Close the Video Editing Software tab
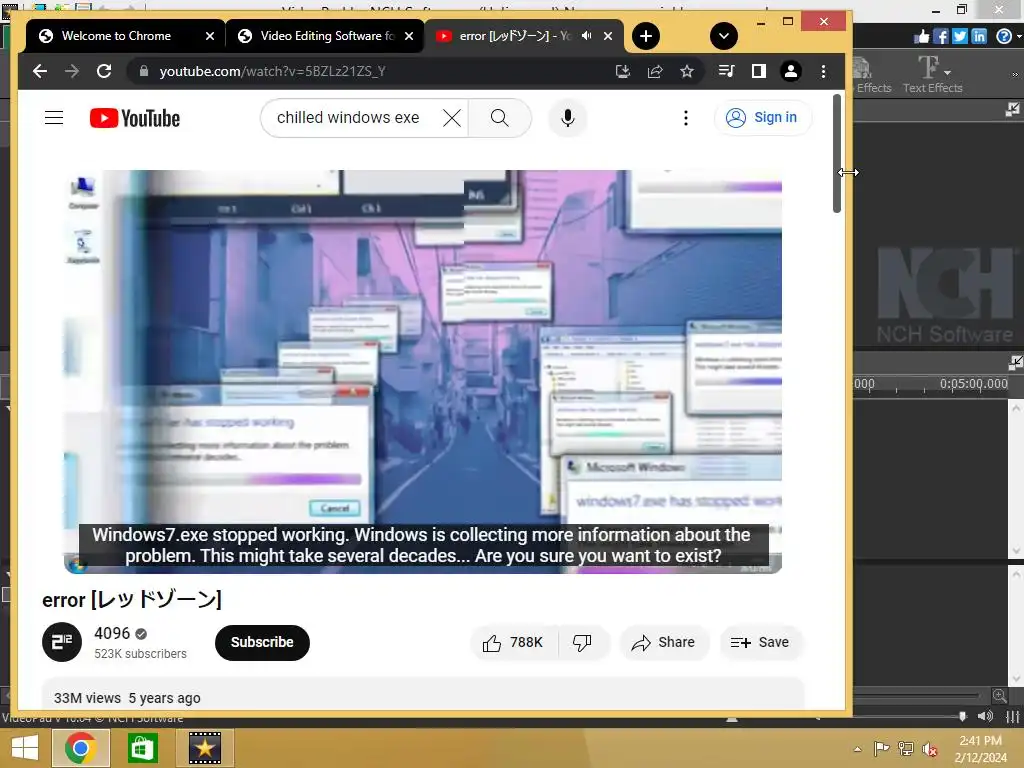 pos(409,36)
